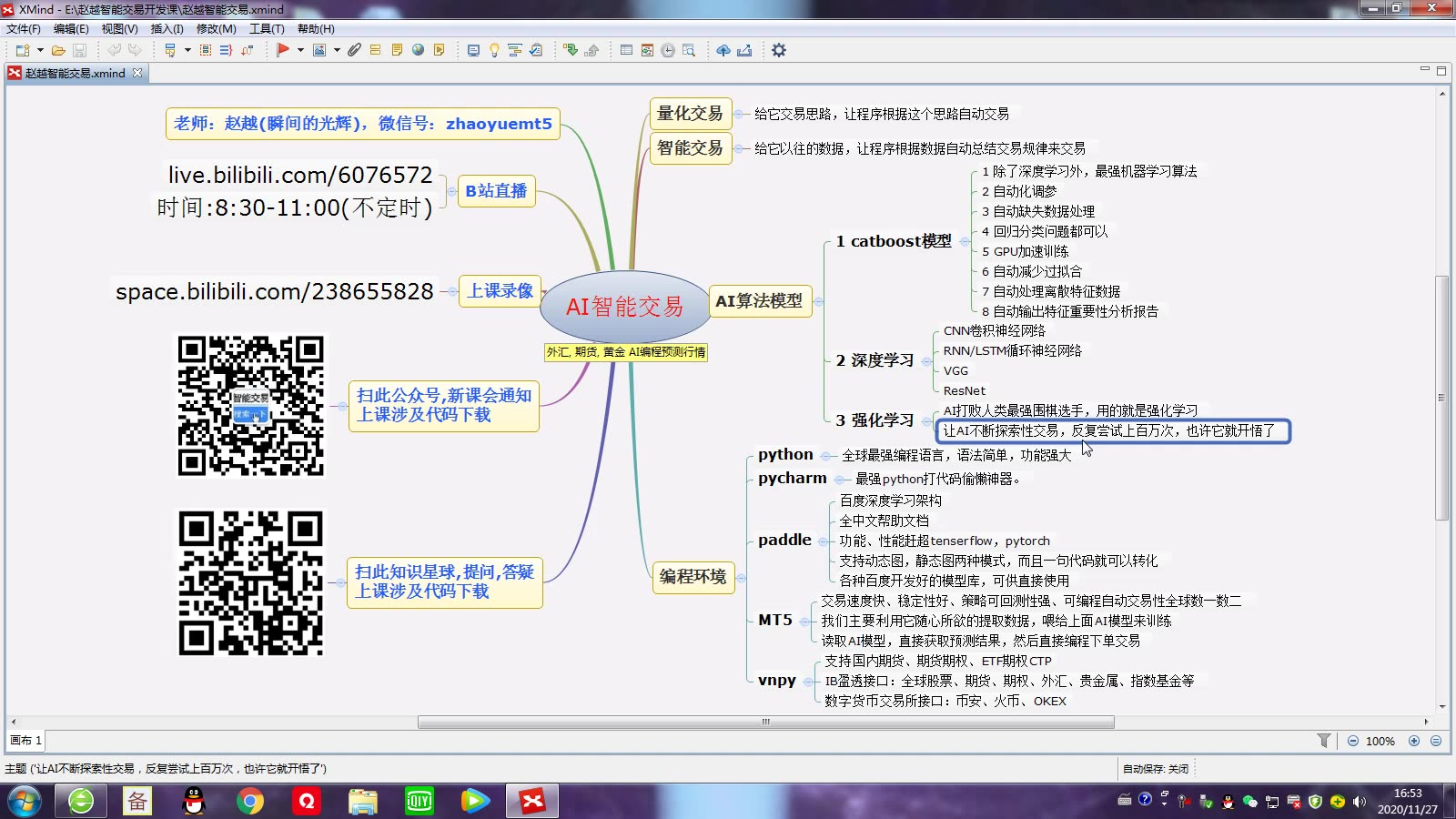Click the Insert image icon

[x=319, y=50]
